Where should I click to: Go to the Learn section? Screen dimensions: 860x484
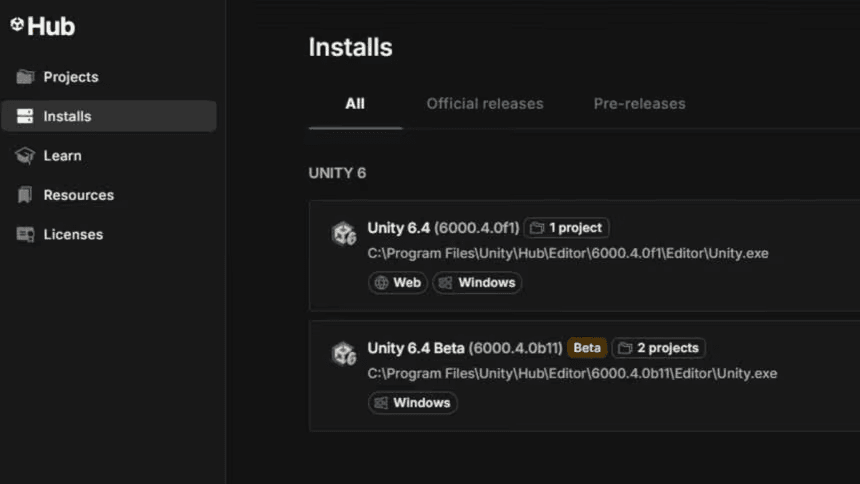pyautogui.click(x=109, y=155)
